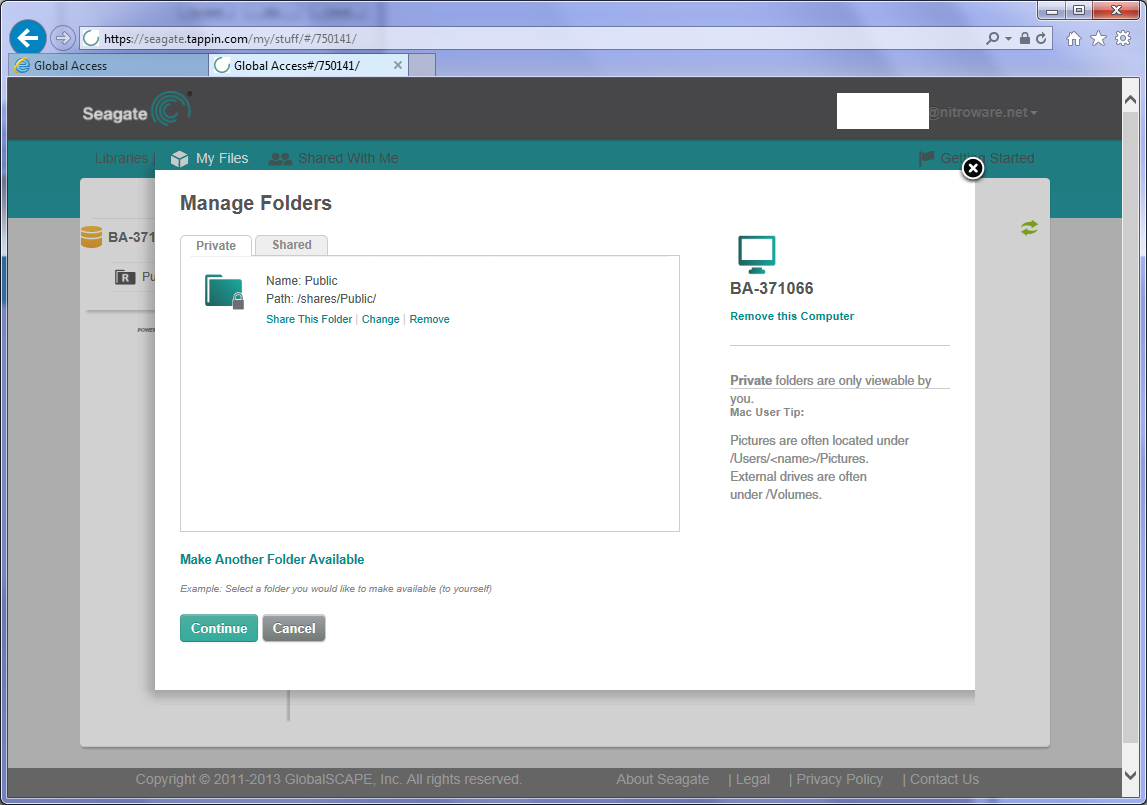Click the browser back arrow button
1147x805 pixels.
(28, 38)
